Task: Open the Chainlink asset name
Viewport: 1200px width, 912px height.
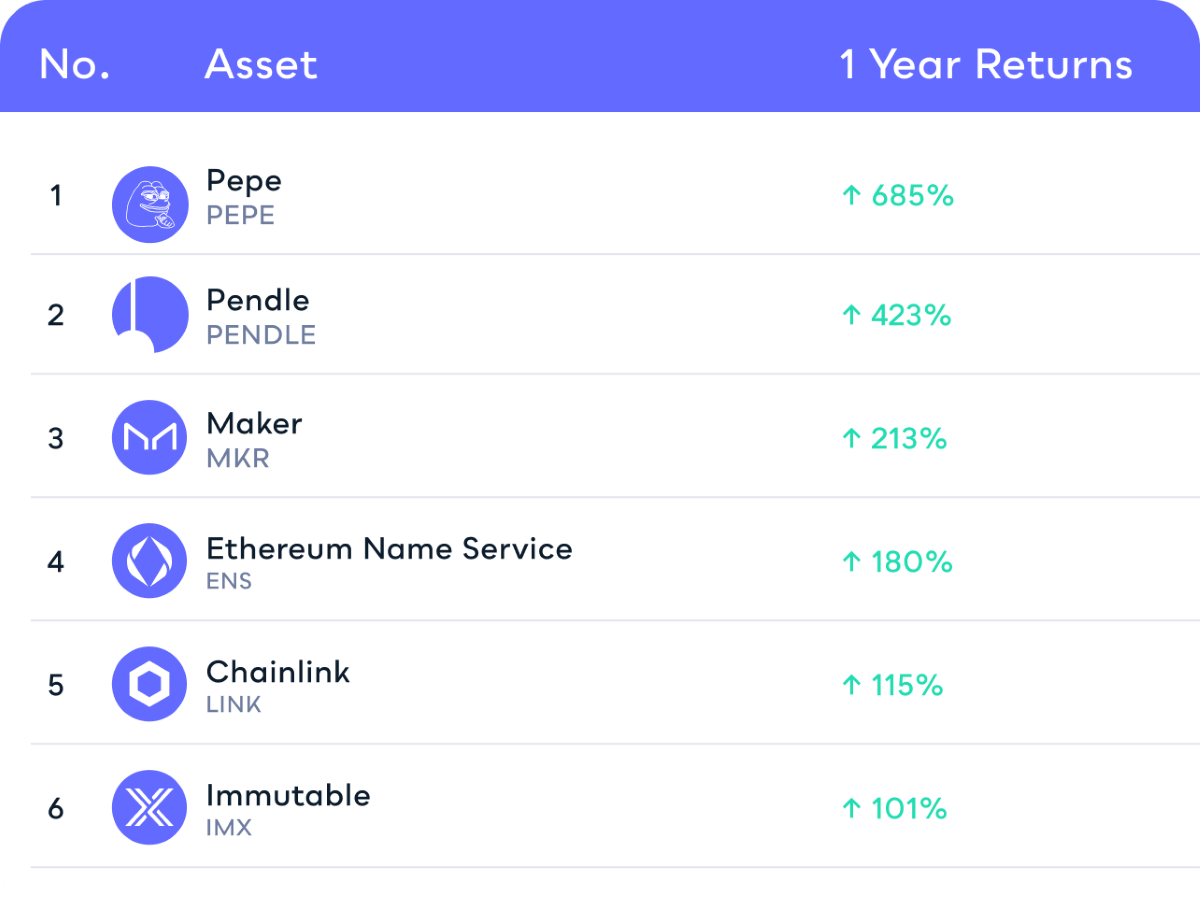Action: click(x=278, y=671)
